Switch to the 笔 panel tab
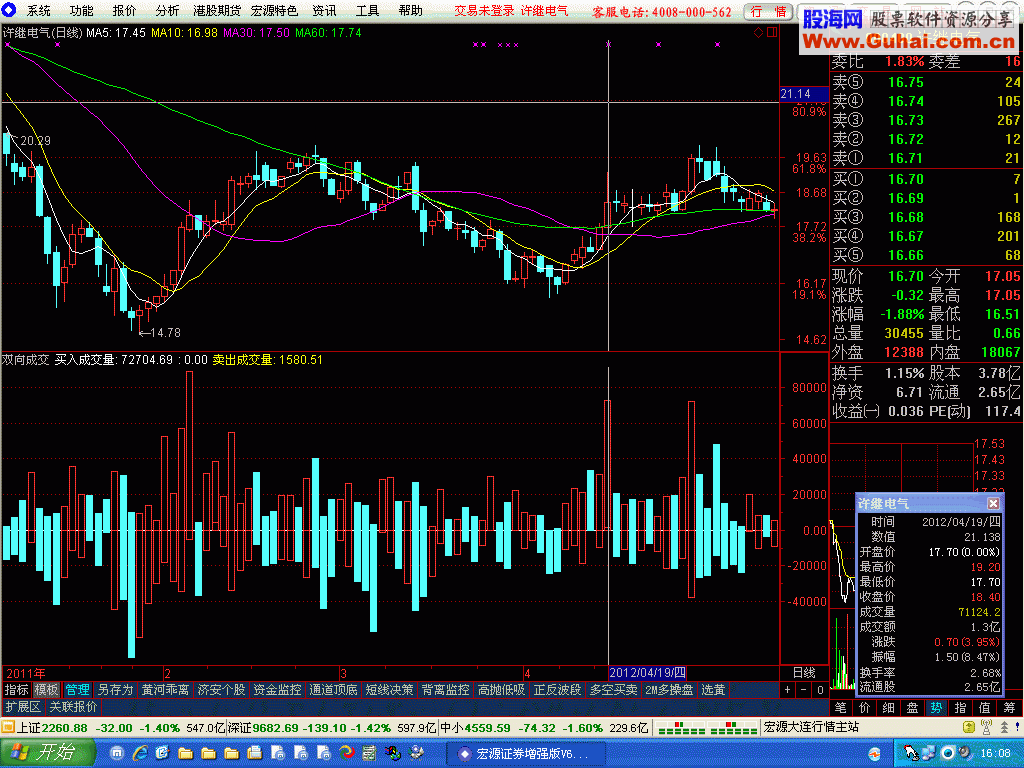The image size is (1024, 768). coord(840,708)
